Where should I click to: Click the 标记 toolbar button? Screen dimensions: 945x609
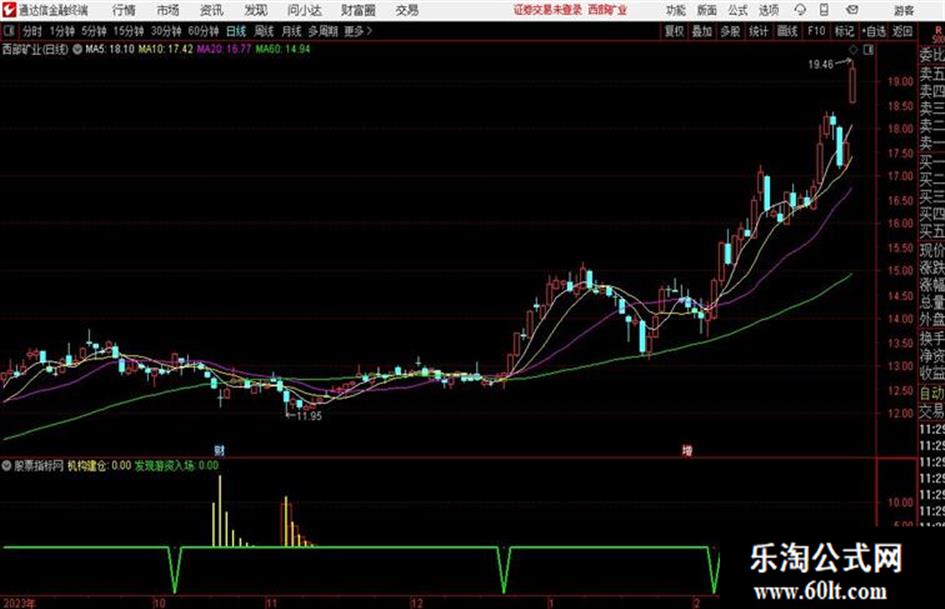click(x=844, y=31)
